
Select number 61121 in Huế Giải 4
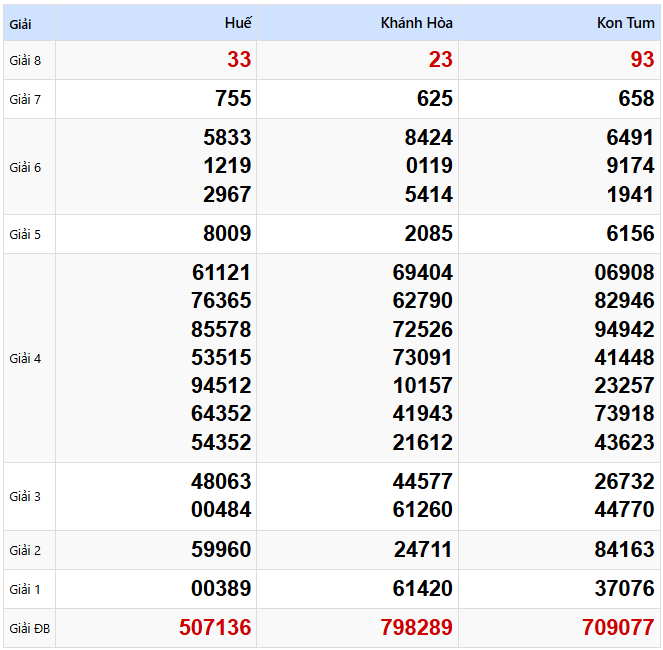coord(221,273)
